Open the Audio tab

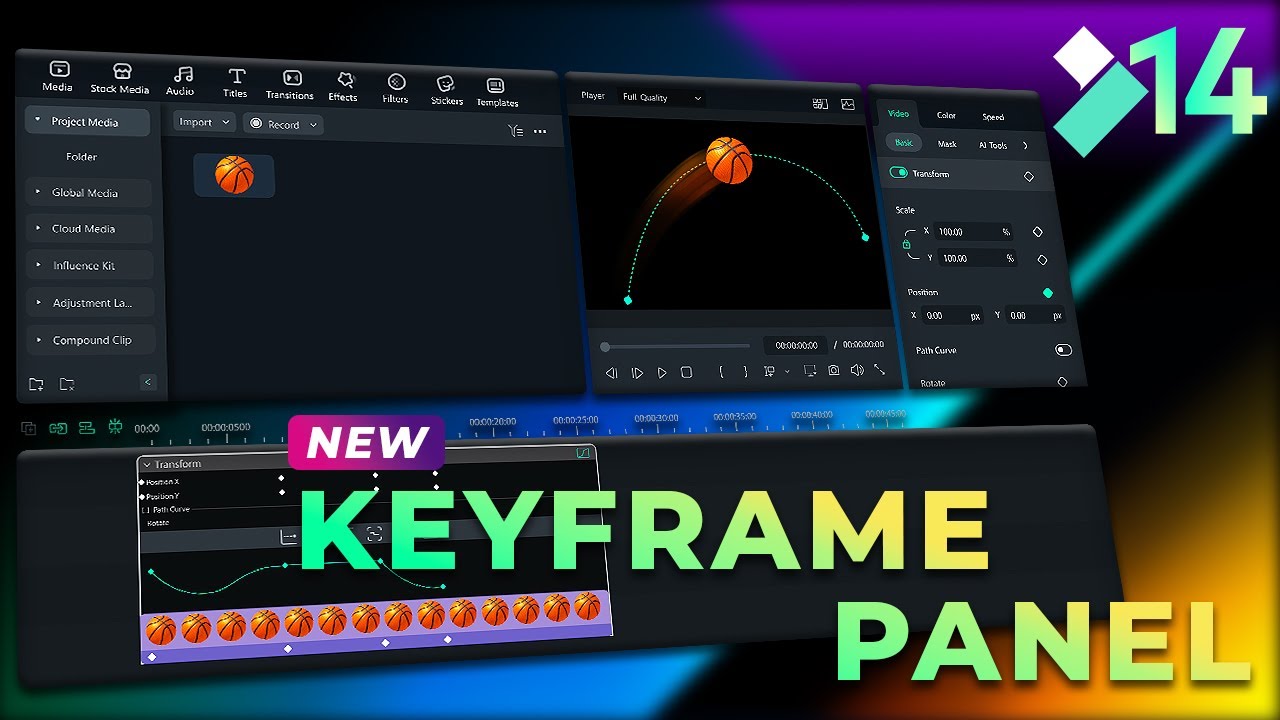181,81
